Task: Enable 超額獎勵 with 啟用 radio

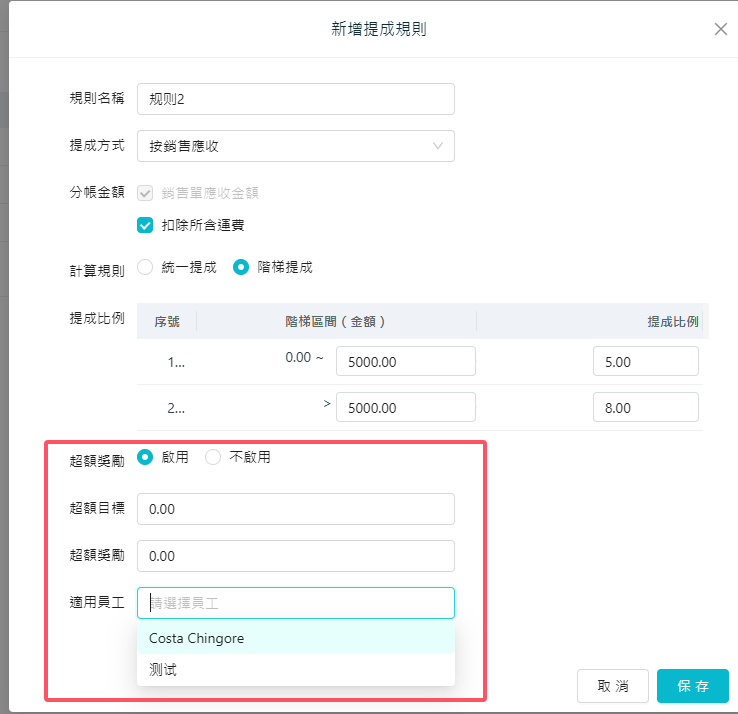Action: [x=145, y=457]
